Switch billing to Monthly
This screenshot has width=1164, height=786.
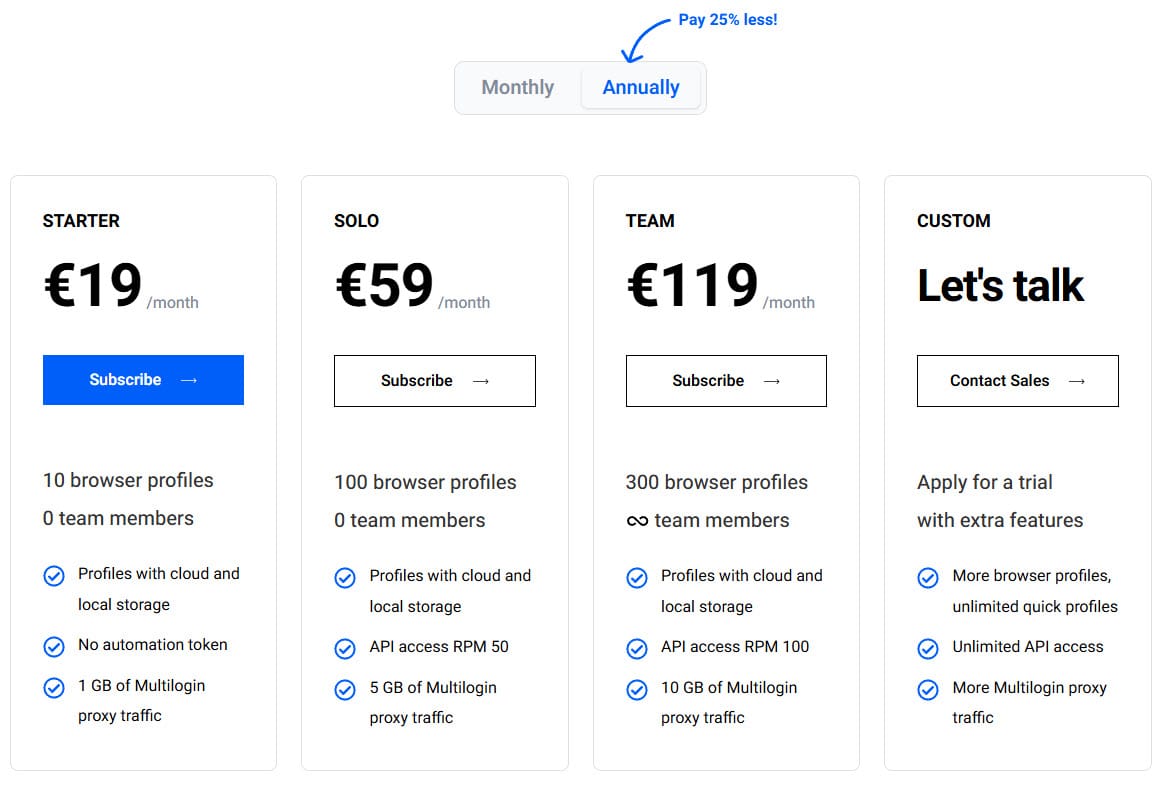point(517,87)
